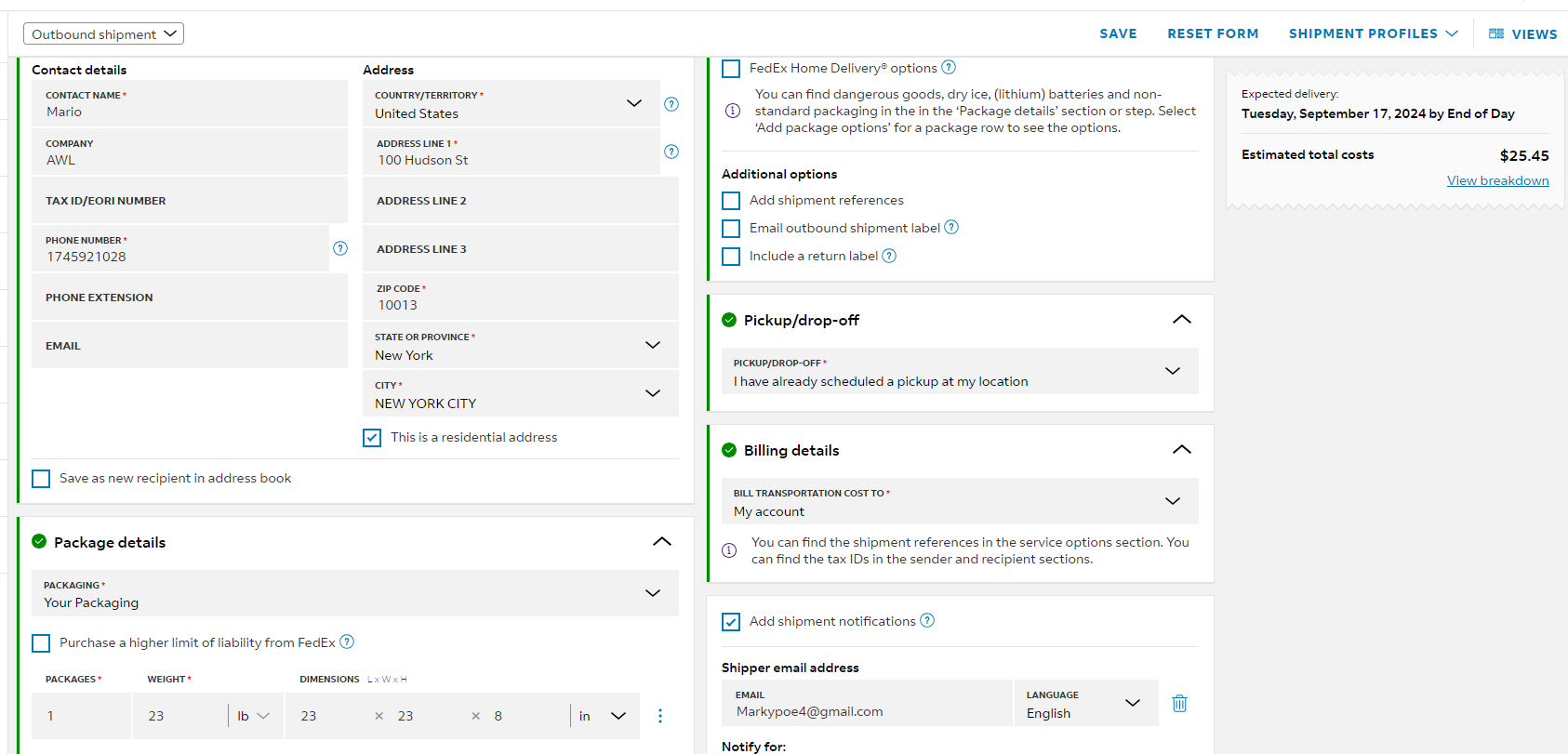Enable FedEx Home Delivery options checkbox
Viewport: 1568px width, 754px height.
coord(731,68)
